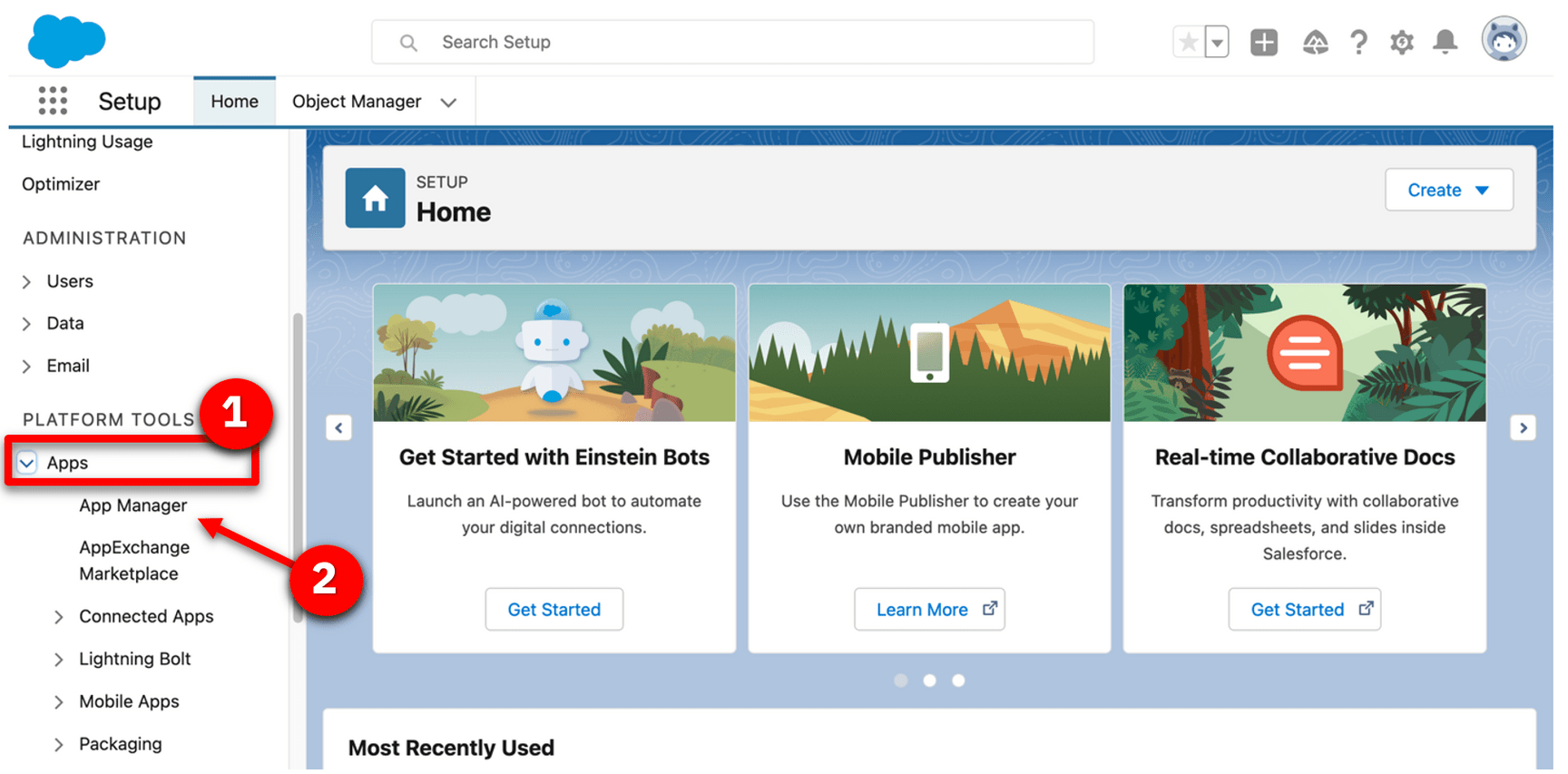Viewport: 1568px width, 774px height.
Task: Open the help question mark icon
Action: pyautogui.click(x=1358, y=43)
